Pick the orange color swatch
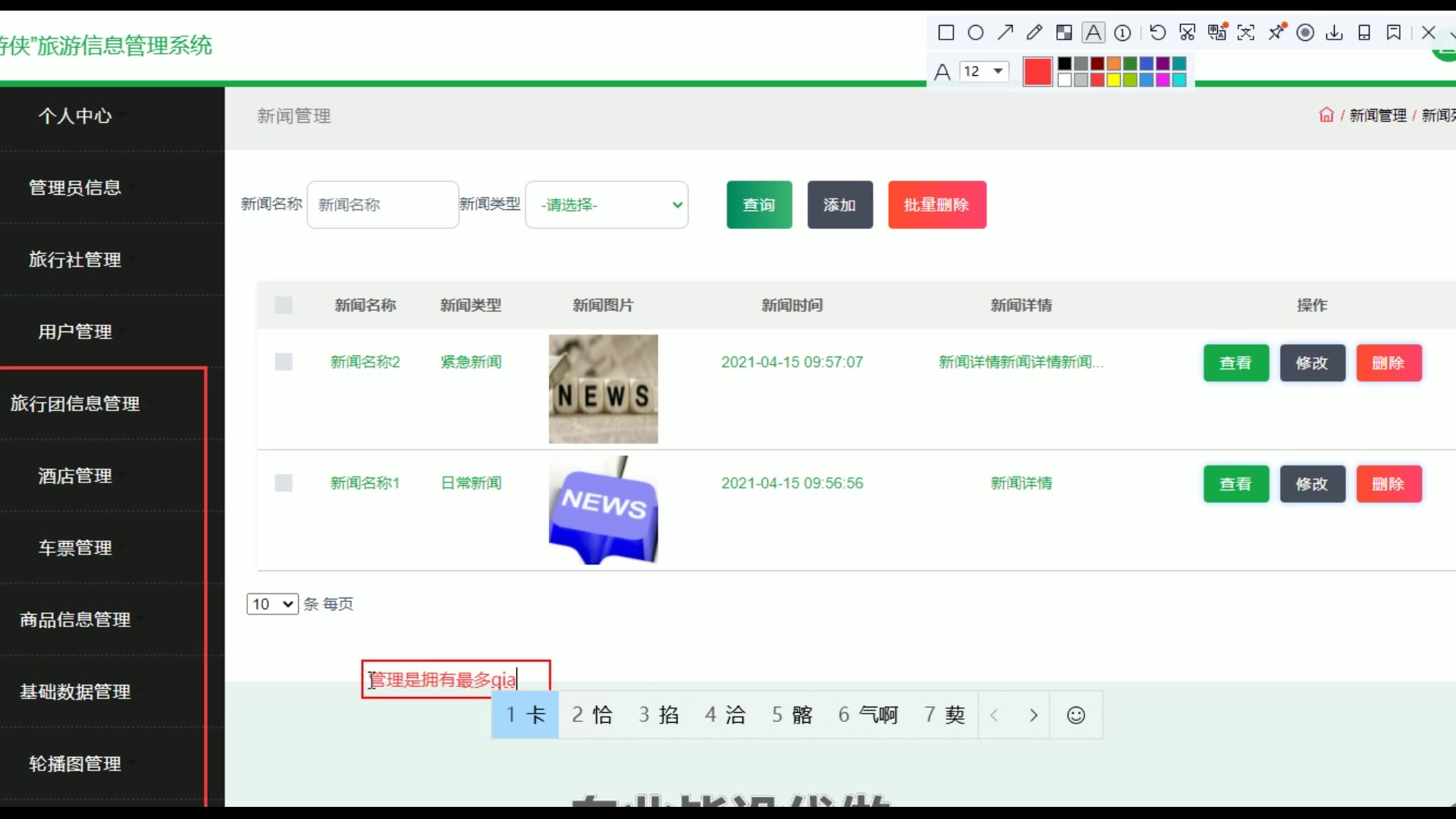 coord(1113,64)
